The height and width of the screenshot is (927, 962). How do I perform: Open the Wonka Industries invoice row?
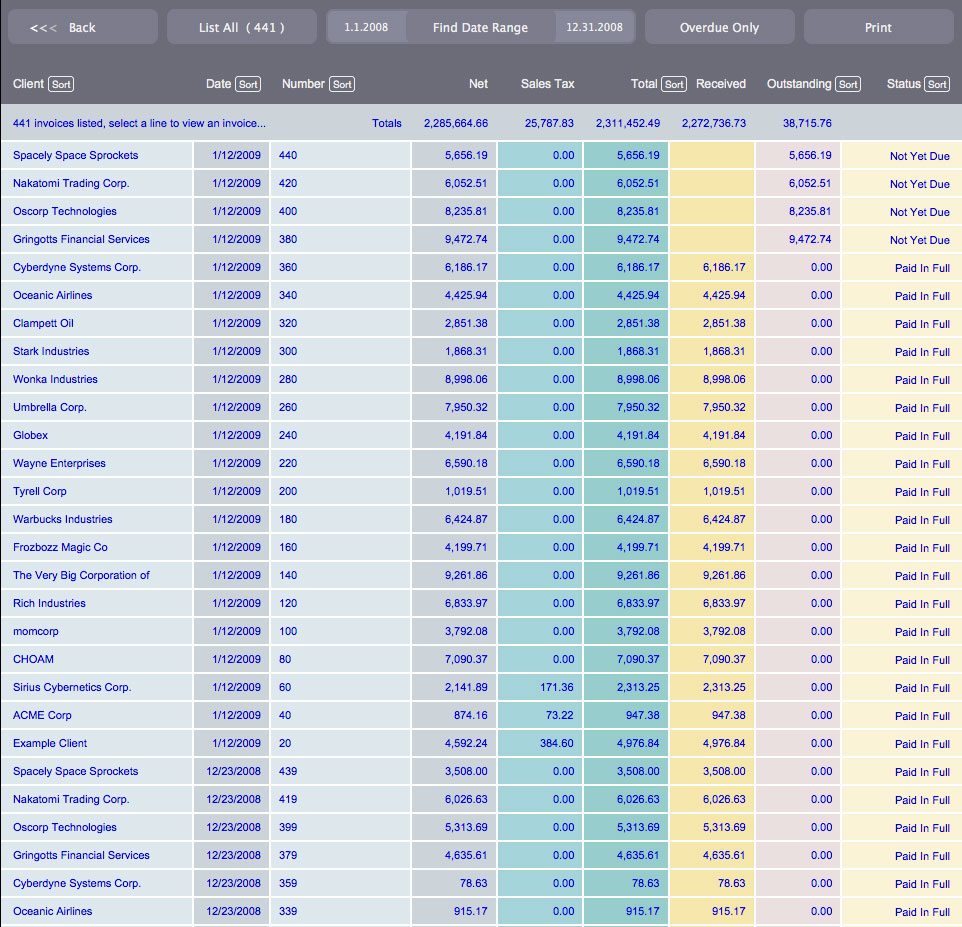(481, 379)
